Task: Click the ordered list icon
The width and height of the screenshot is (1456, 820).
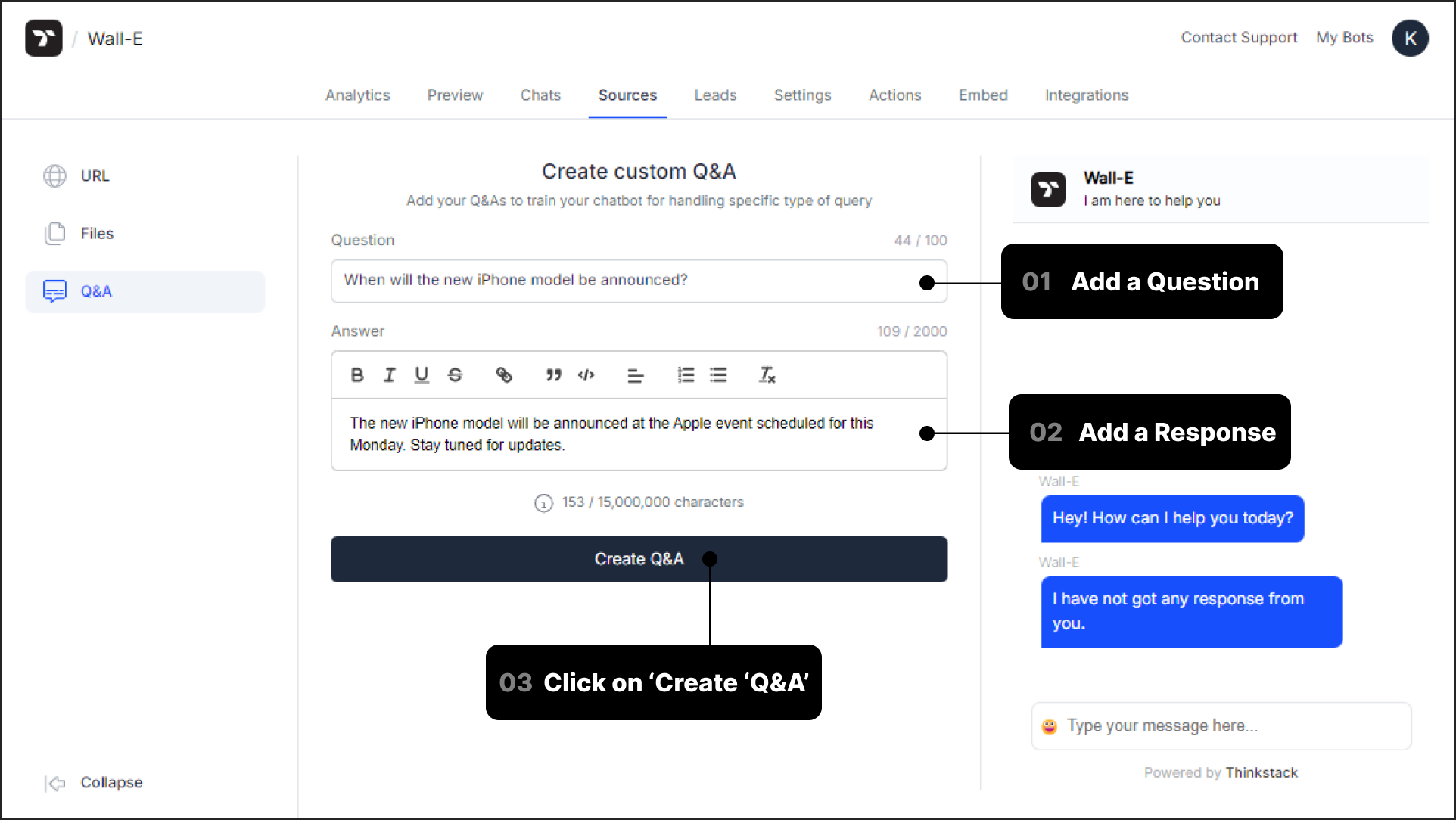Action: pyautogui.click(x=684, y=375)
